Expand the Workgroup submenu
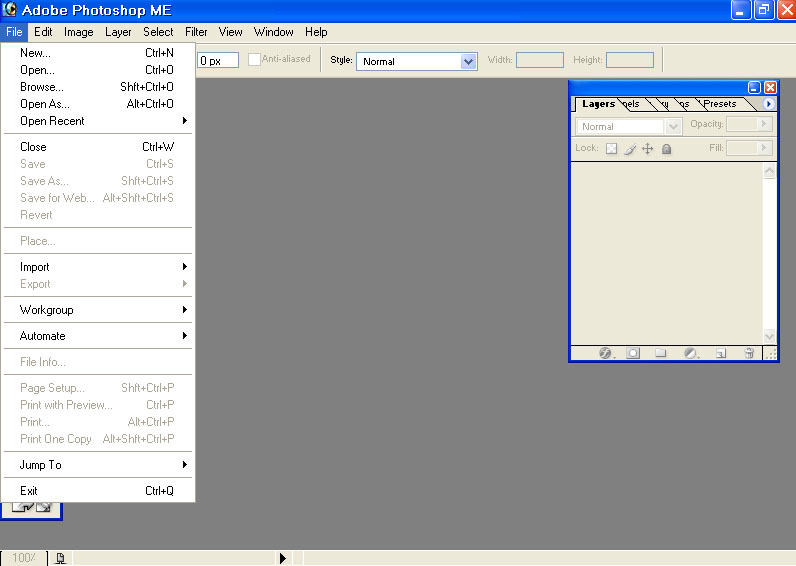Screen dimensions: 796x566 pyautogui.click(x=97, y=310)
